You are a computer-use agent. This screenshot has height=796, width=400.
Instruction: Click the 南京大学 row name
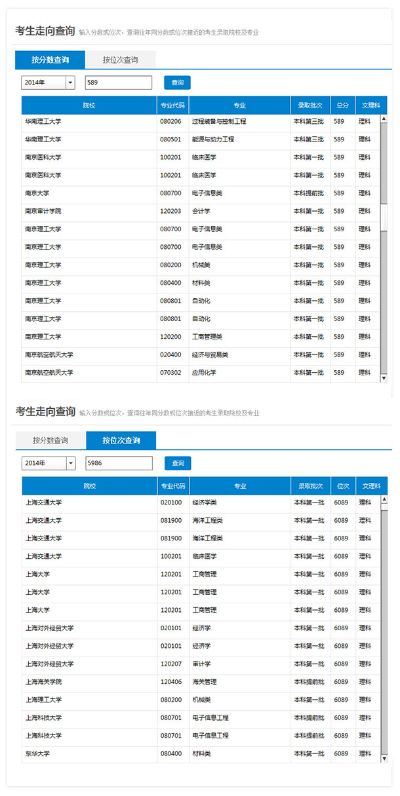point(37,193)
